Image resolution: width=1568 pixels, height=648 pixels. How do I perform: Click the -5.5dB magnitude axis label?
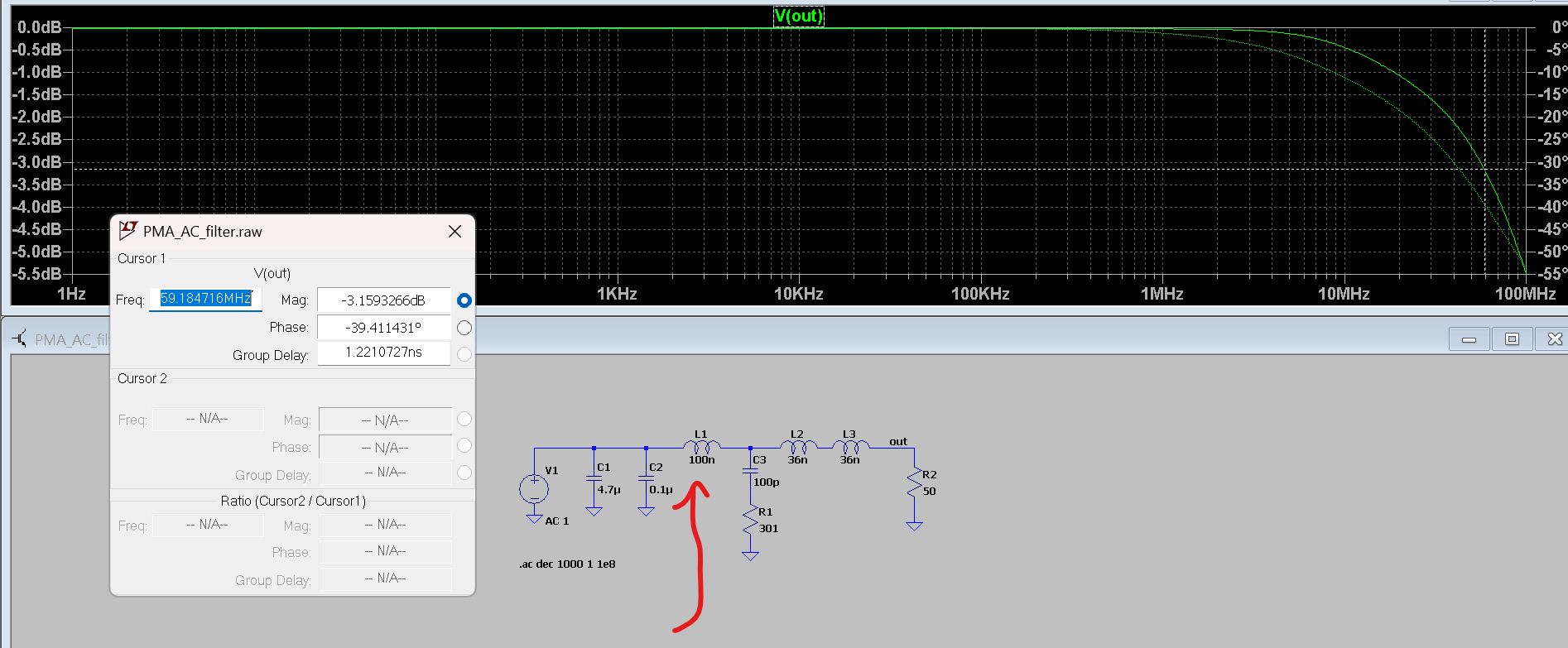point(36,274)
